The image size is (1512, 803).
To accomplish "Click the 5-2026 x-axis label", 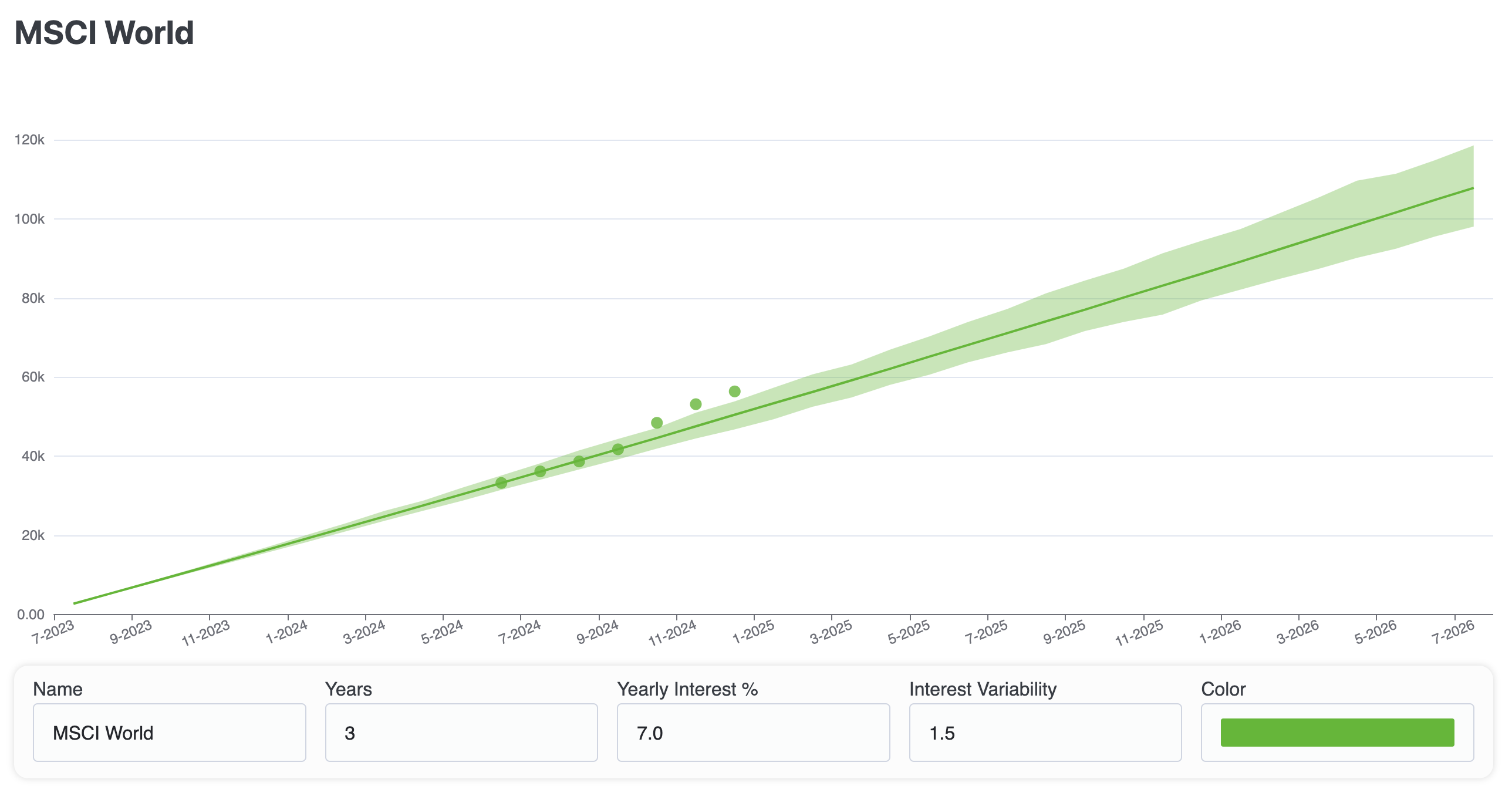I will 1375,632.
